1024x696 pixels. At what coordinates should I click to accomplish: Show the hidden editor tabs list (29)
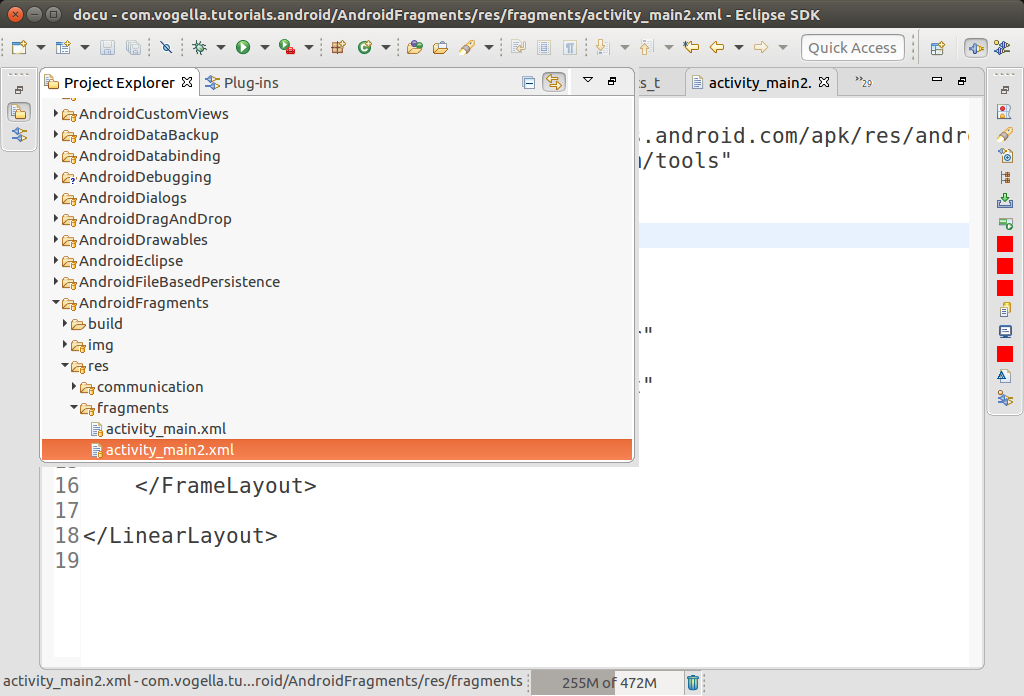point(863,82)
